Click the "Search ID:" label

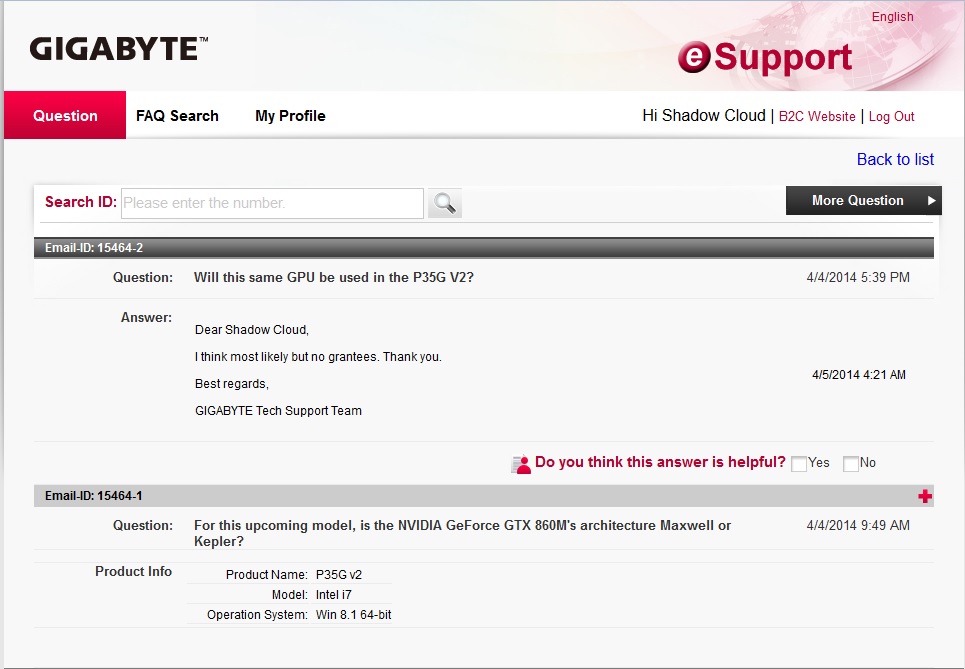[x=81, y=202]
